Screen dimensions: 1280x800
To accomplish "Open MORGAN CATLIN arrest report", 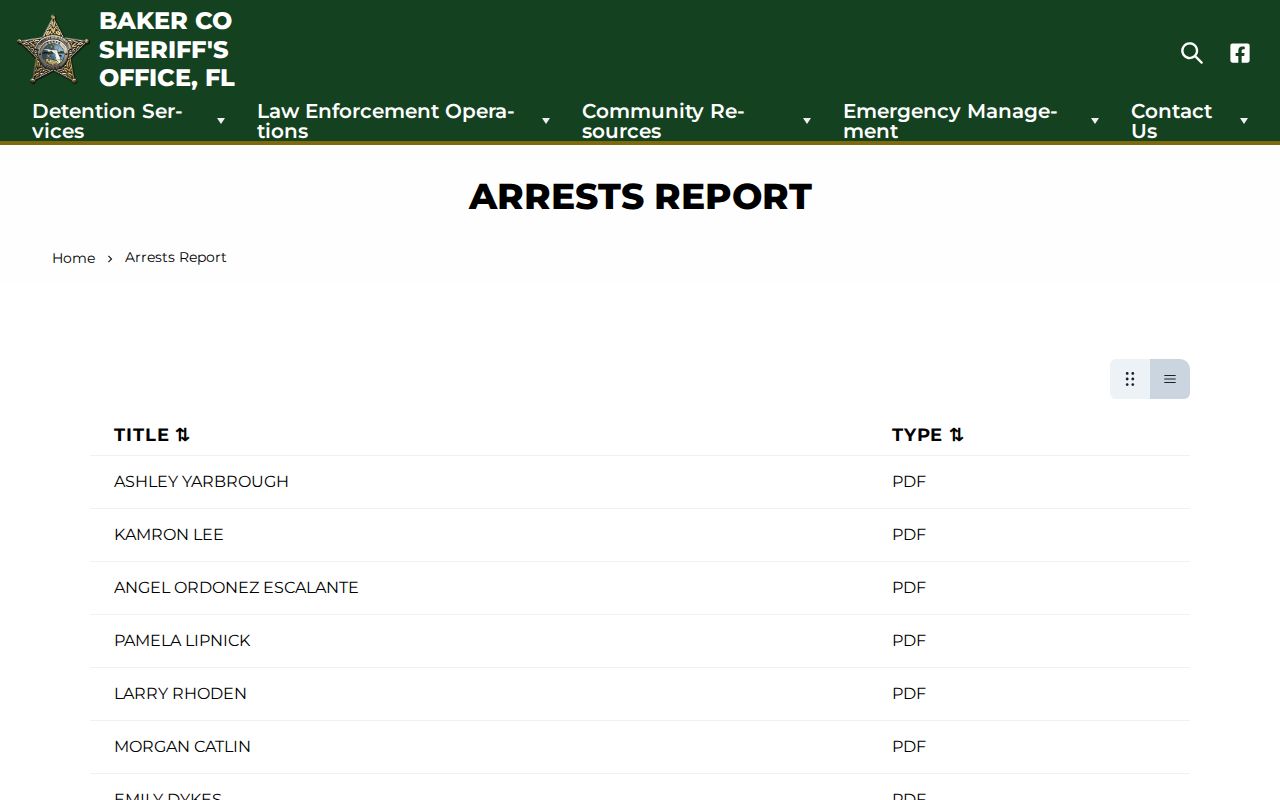I will pyautogui.click(x=182, y=747).
